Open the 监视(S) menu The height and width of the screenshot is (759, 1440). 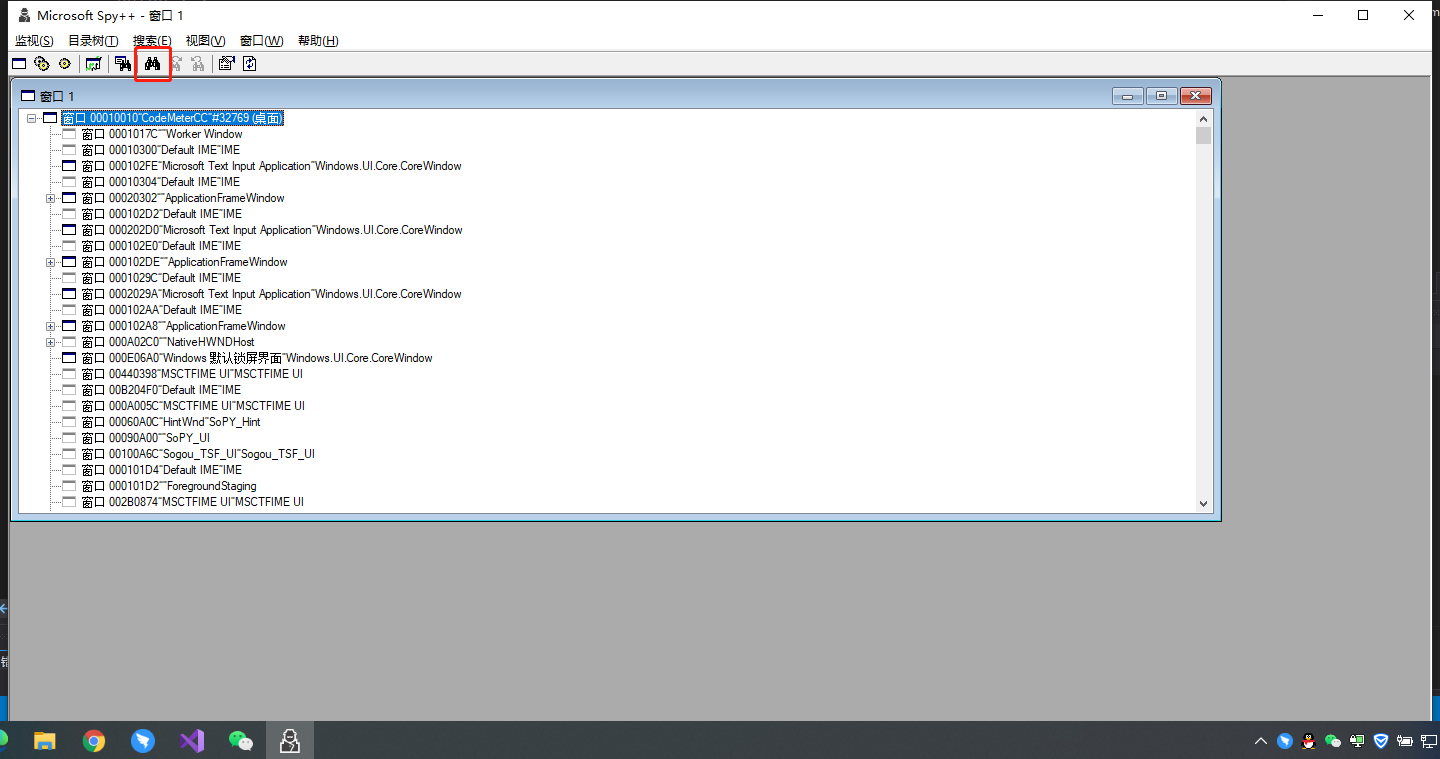pos(34,41)
